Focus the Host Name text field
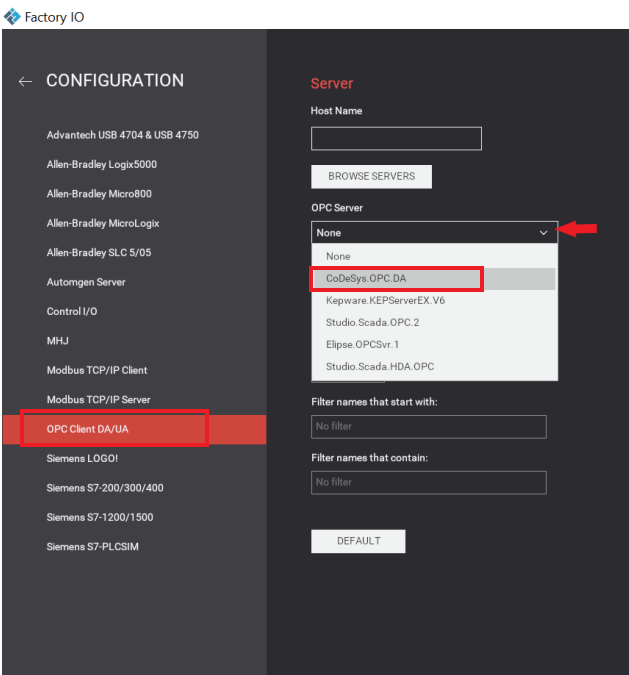 click(x=396, y=138)
